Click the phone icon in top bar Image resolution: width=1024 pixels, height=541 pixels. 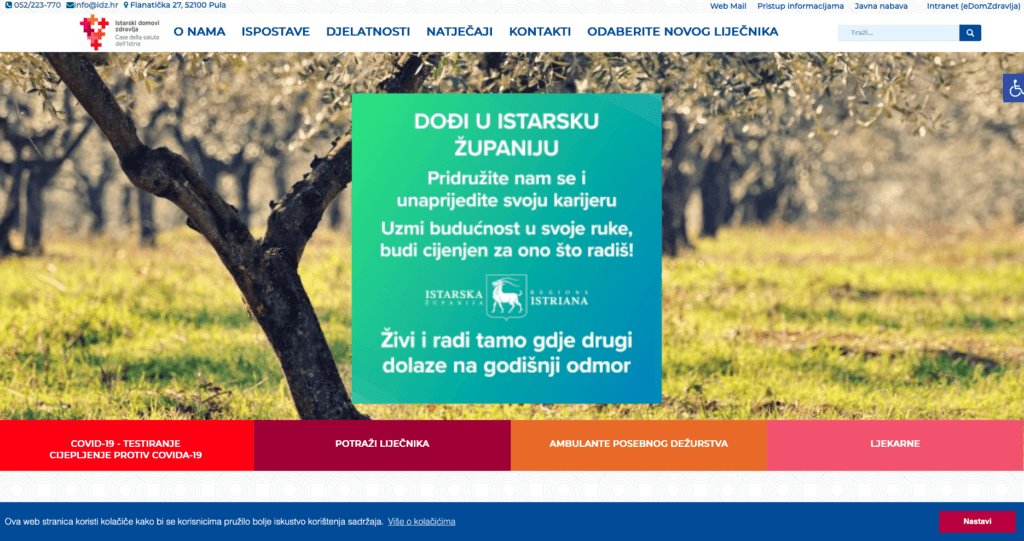click(x=8, y=5)
